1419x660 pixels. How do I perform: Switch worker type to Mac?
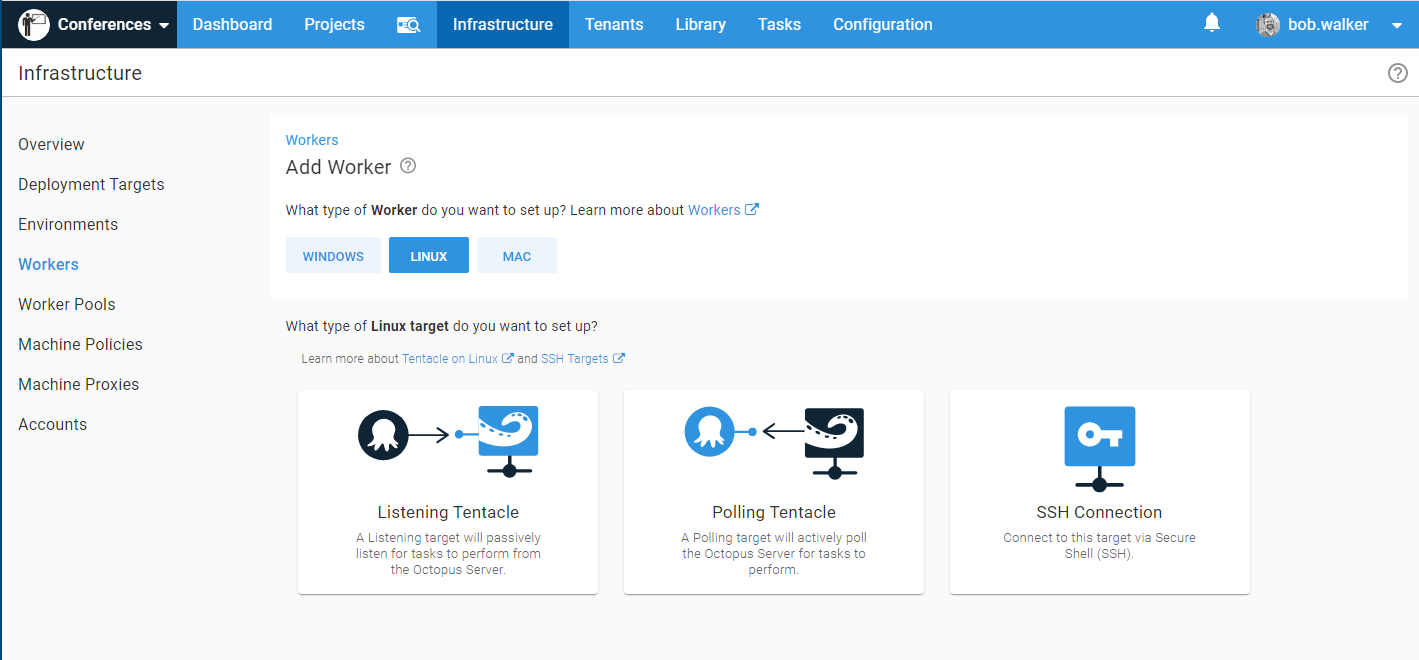coord(517,256)
